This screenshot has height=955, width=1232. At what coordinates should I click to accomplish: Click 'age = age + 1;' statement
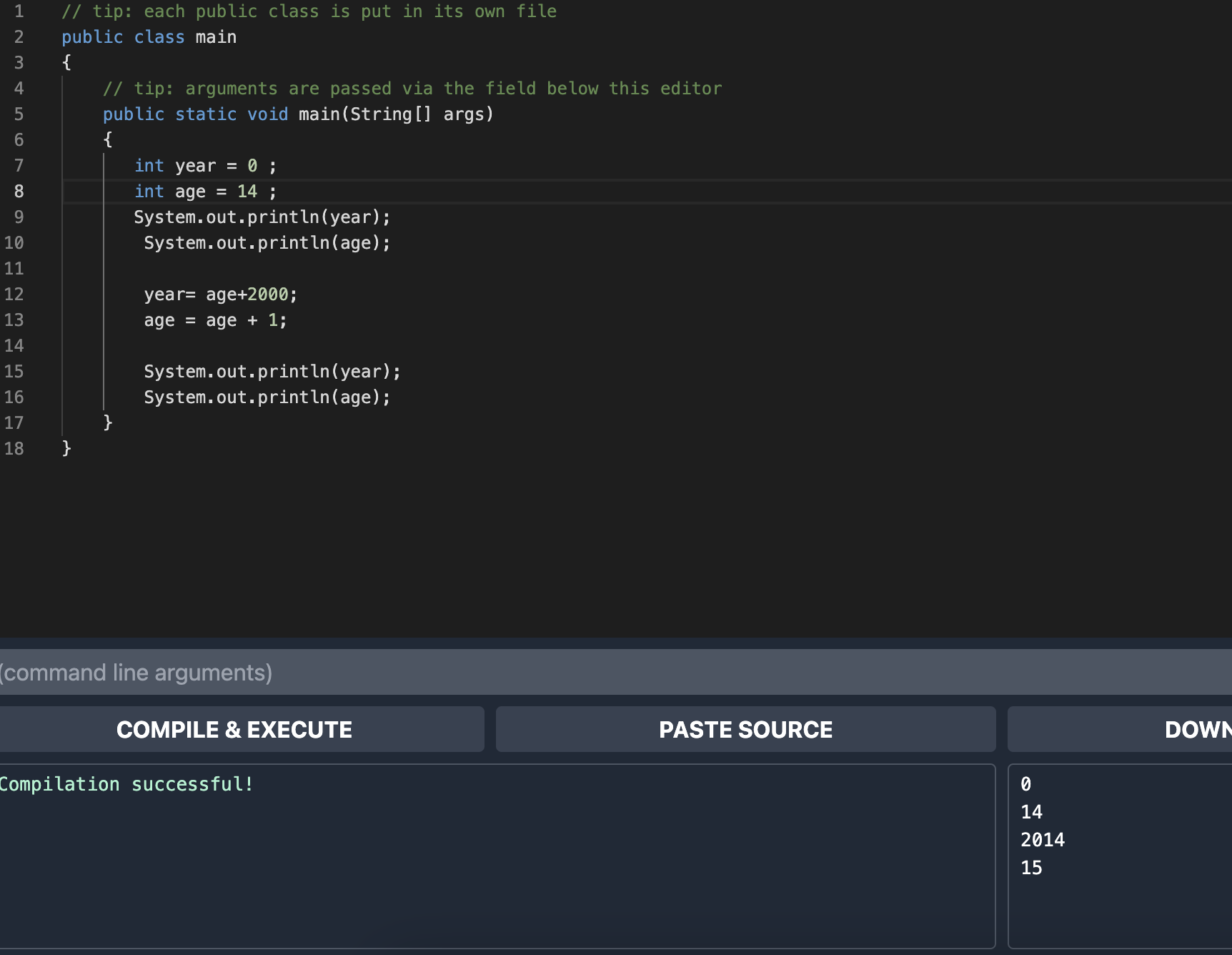pyautogui.click(x=215, y=320)
